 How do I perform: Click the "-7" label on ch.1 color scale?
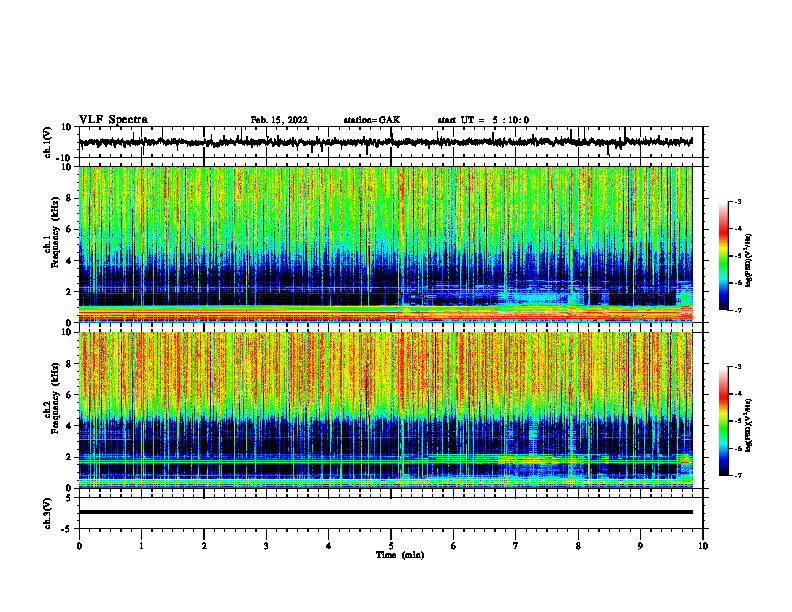[737, 310]
